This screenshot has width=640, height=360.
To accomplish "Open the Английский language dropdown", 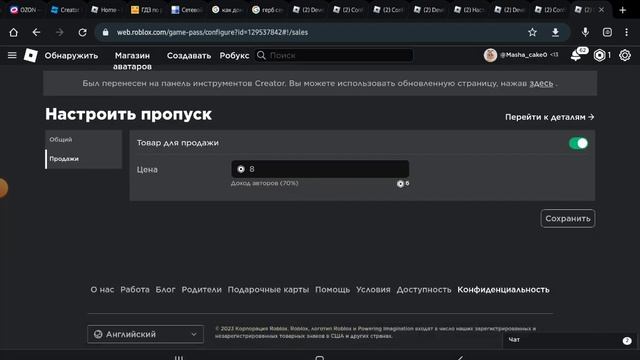I will click(x=145, y=334).
